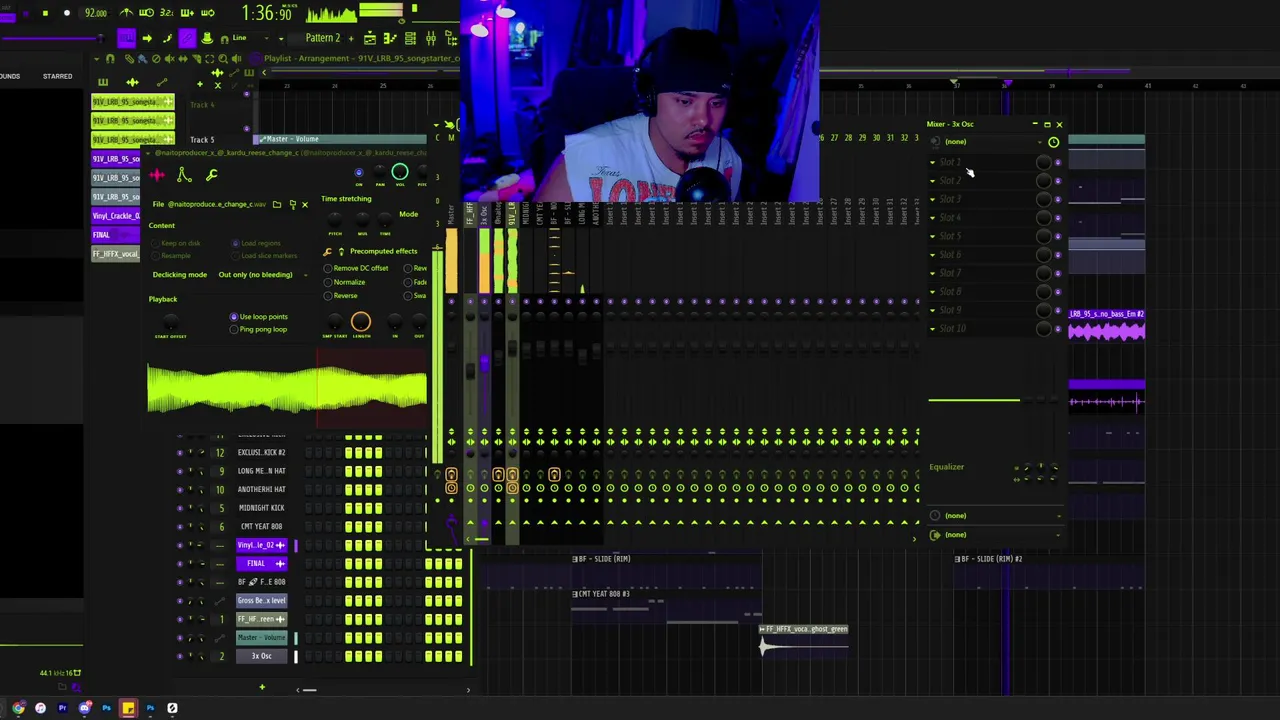
Task: Select the Master - Volume channel button
Action: 261,638
